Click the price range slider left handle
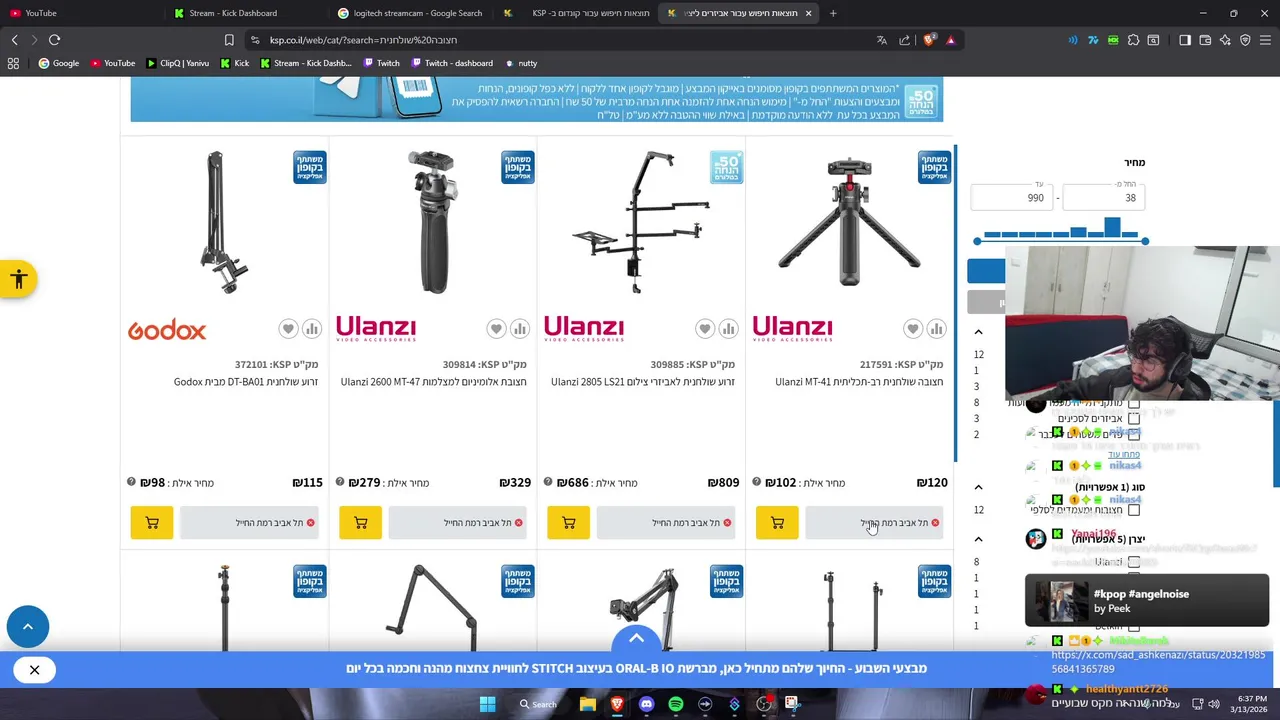 point(977,241)
